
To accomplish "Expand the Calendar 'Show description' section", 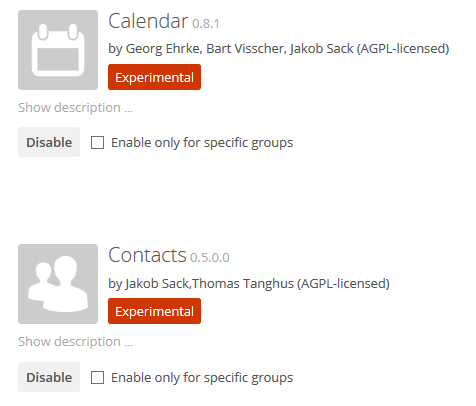I will 75,108.
